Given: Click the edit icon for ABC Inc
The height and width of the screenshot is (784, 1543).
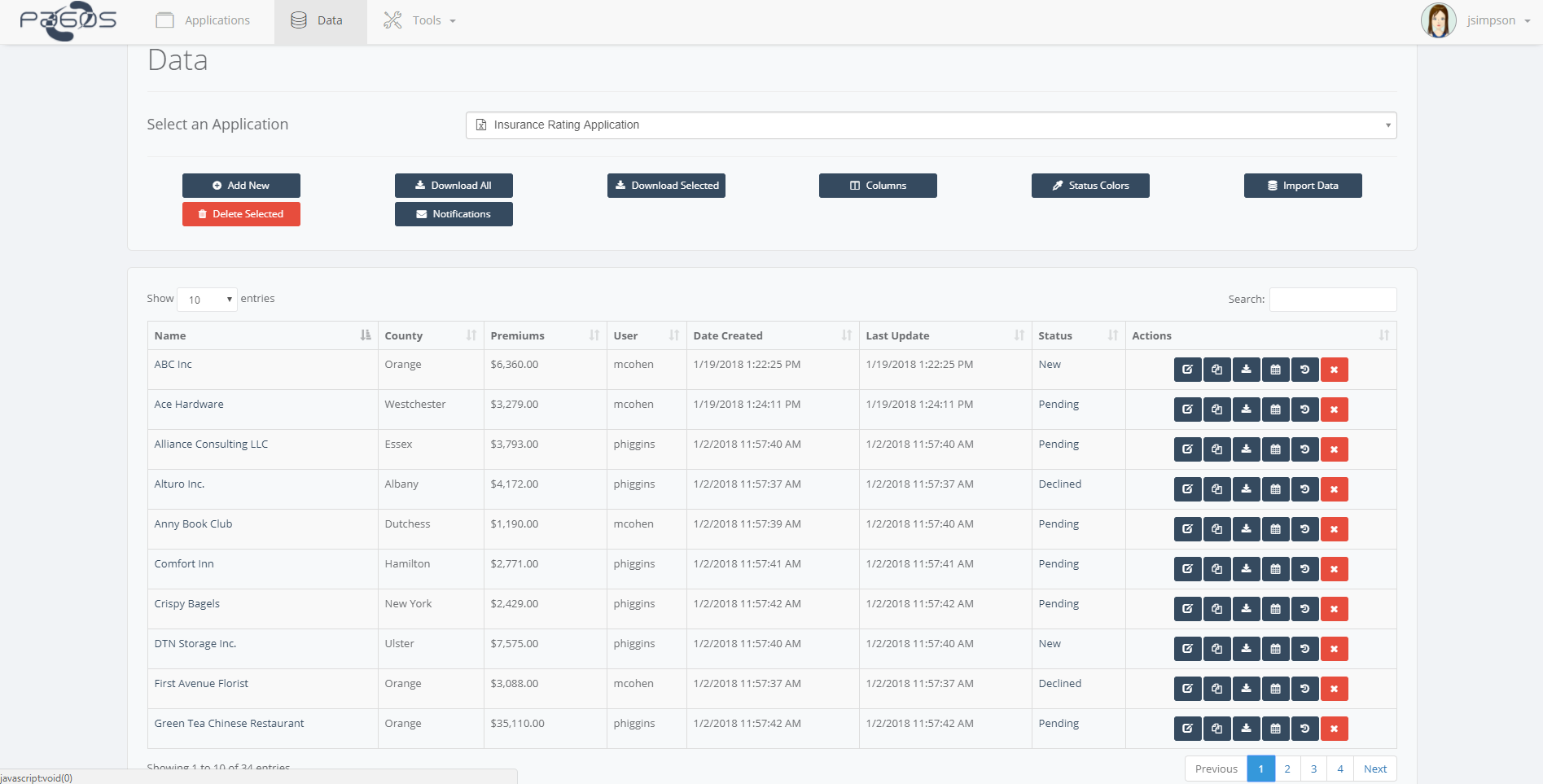Looking at the screenshot, I should [1187, 370].
